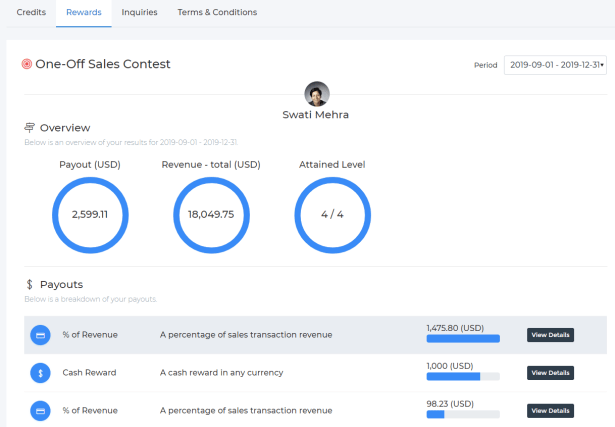View Details for the 98.23 USD payout

pyautogui.click(x=550, y=410)
